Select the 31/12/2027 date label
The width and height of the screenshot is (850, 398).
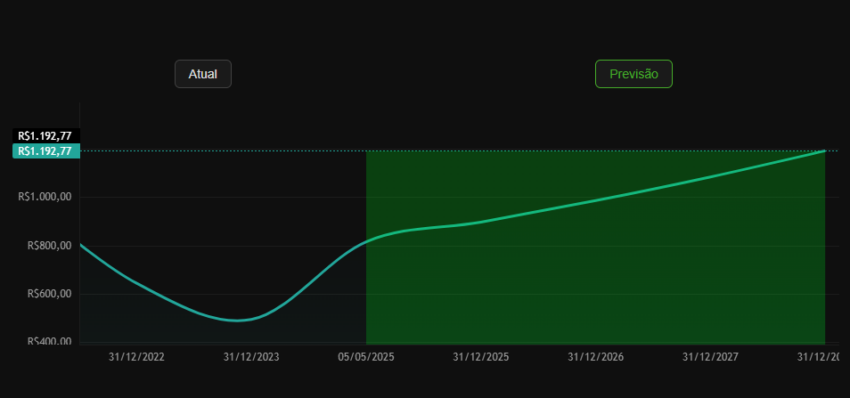pos(710,357)
